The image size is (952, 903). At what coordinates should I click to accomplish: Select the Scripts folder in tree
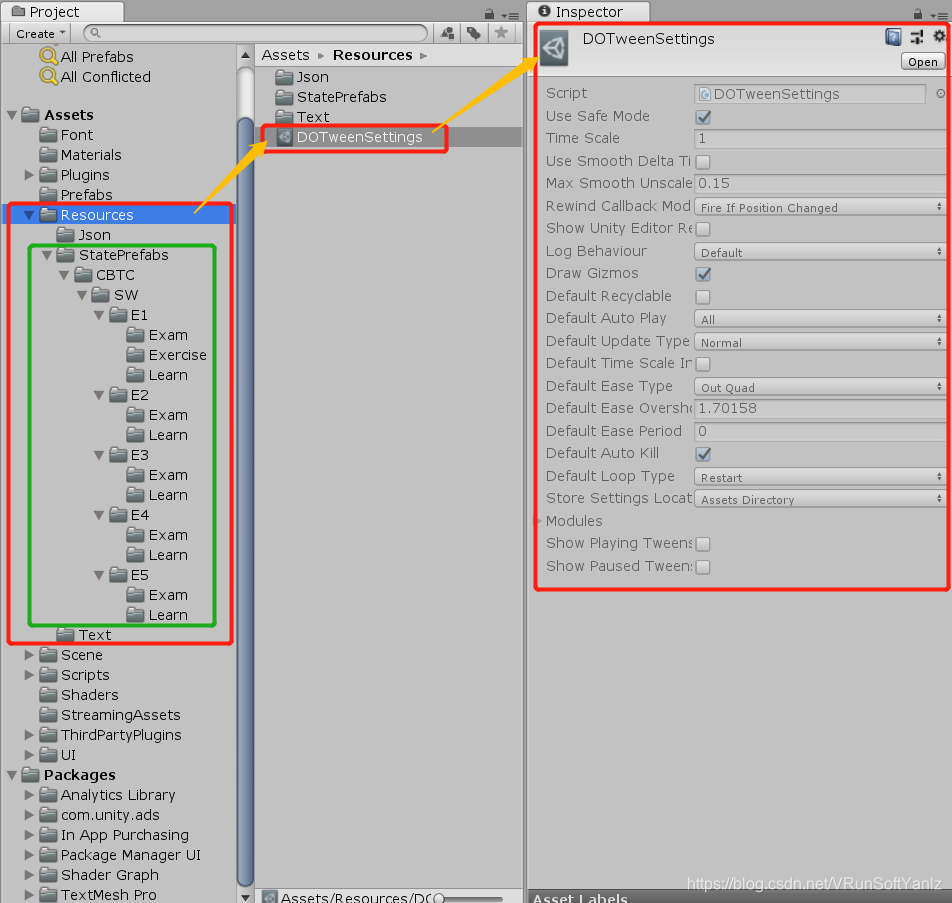(x=85, y=675)
